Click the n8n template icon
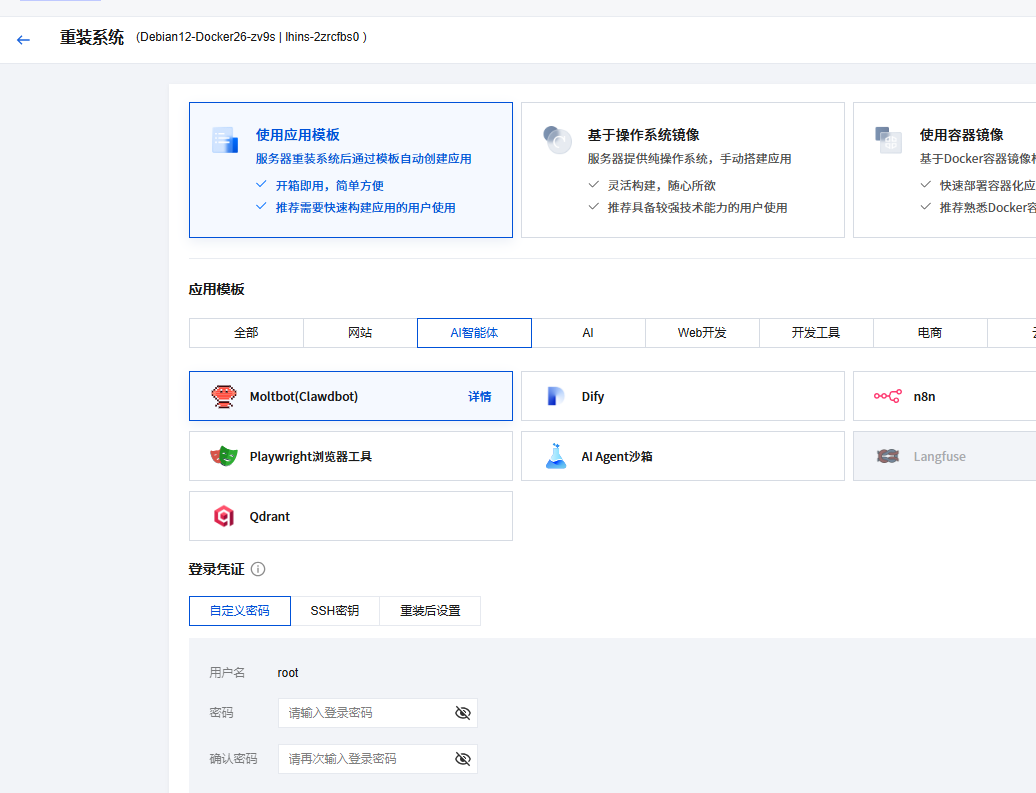Screen dimensions: 1036x793 click(887, 397)
